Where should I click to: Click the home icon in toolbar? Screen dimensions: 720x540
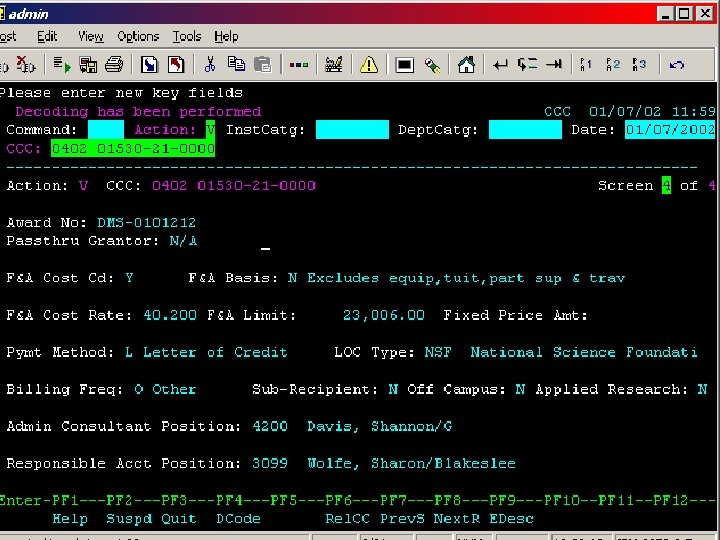[466, 64]
